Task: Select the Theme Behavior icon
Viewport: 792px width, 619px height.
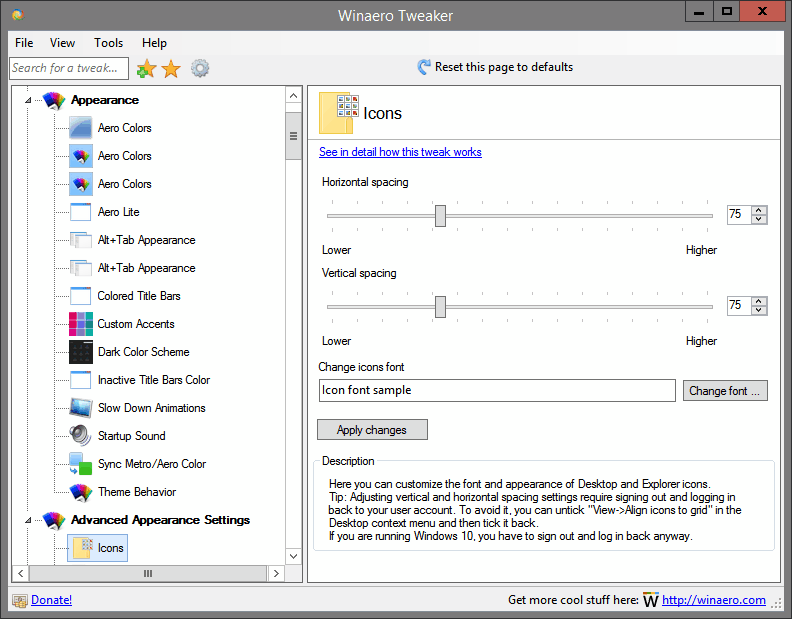Action: (81, 492)
